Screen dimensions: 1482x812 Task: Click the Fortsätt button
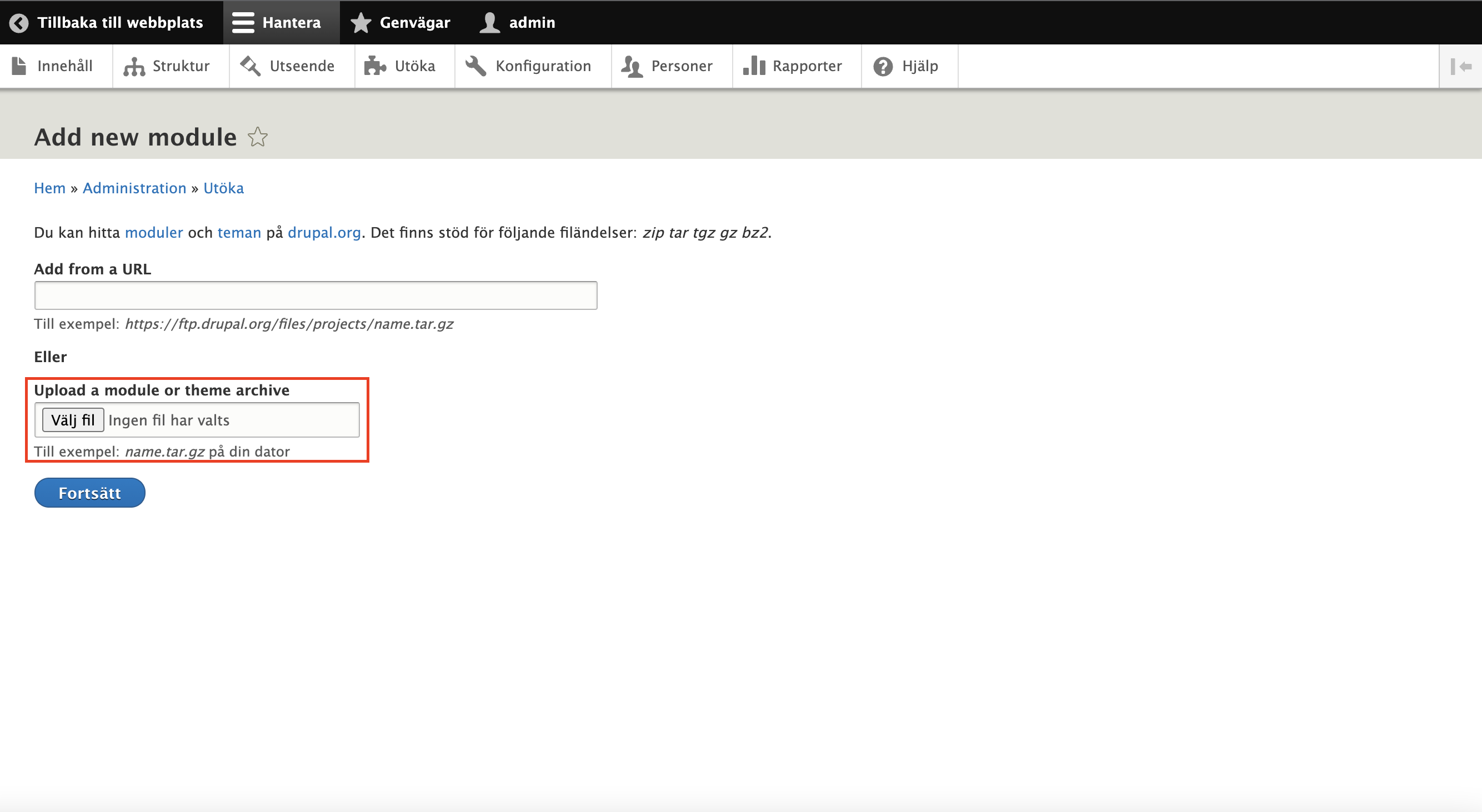[x=90, y=493]
